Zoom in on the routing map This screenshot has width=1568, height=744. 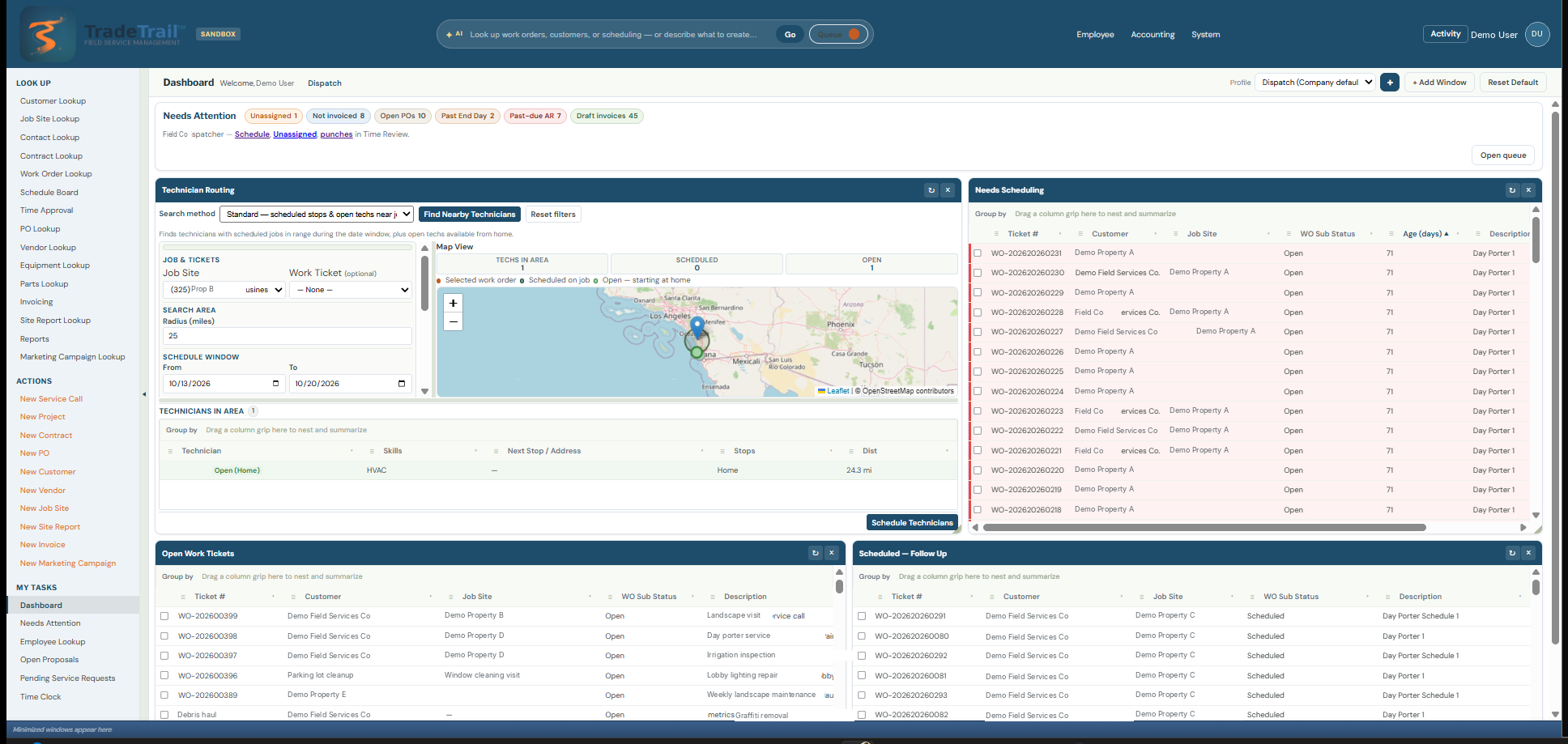[x=454, y=303]
